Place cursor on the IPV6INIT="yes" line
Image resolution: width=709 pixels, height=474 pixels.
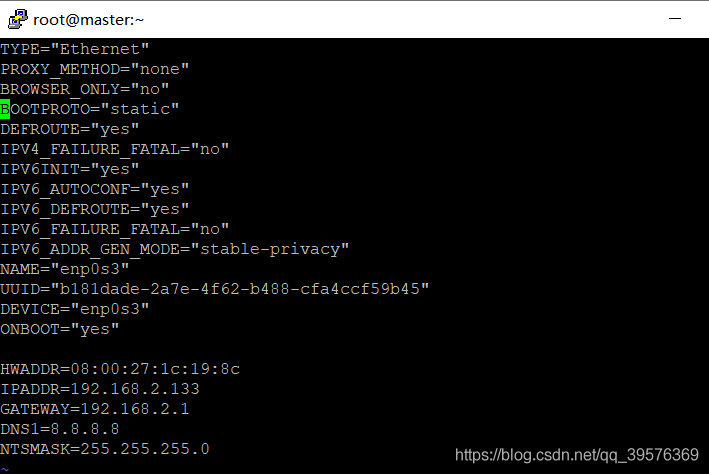[x=70, y=168]
